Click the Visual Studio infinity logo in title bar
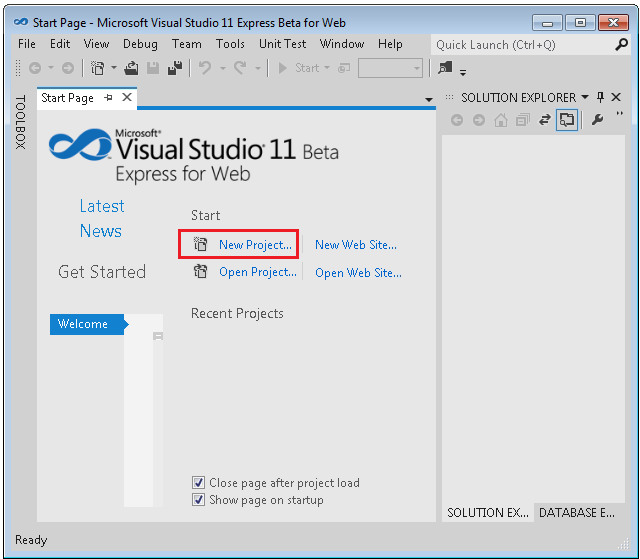 pyautogui.click(x=21, y=22)
